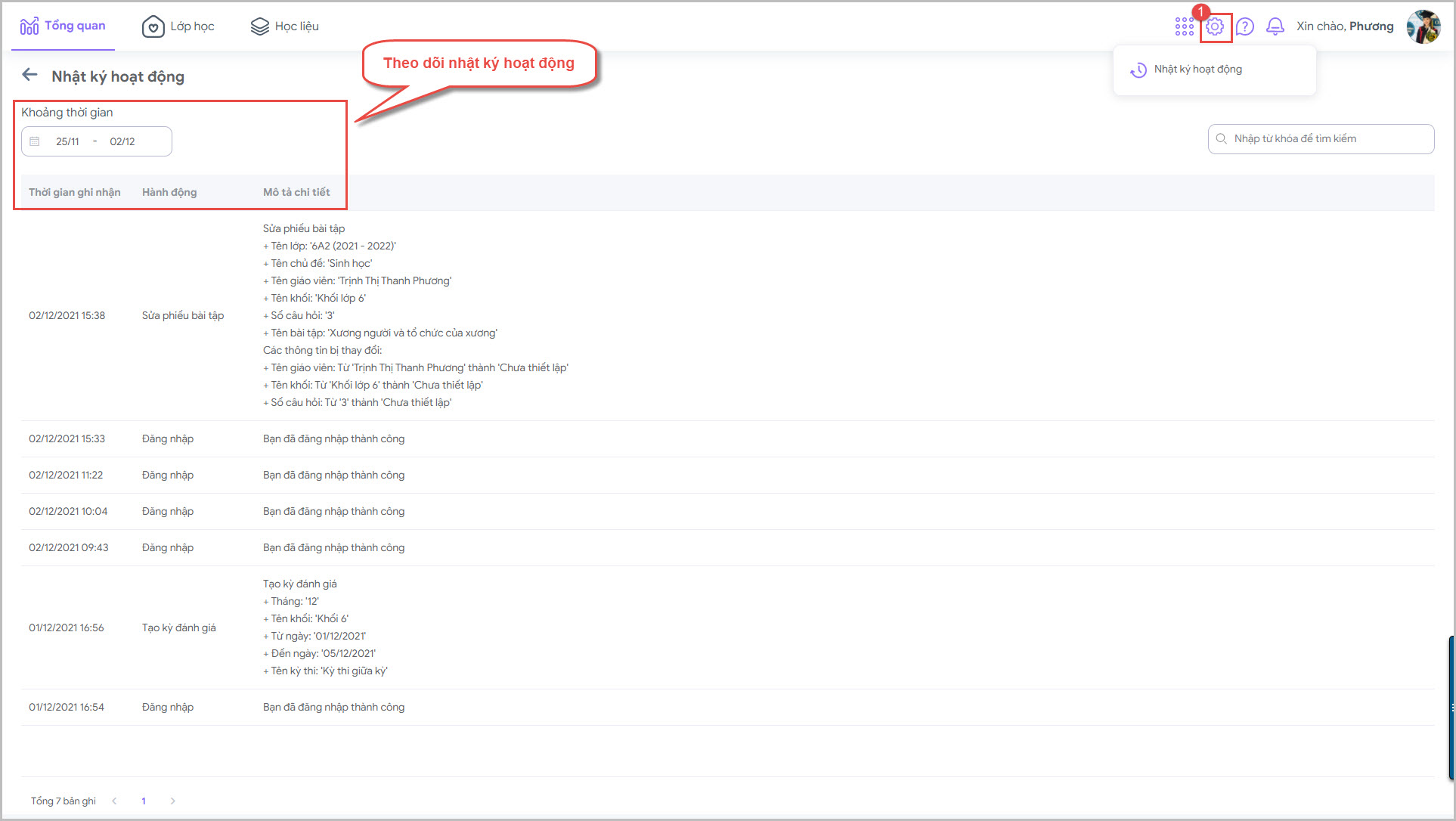
Task: Go to the previous page arrow
Action: [x=115, y=801]
